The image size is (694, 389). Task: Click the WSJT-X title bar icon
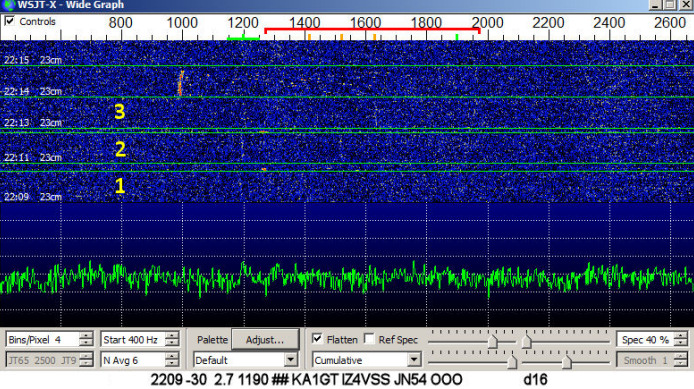pyautogui.click(x=8, y=5)
